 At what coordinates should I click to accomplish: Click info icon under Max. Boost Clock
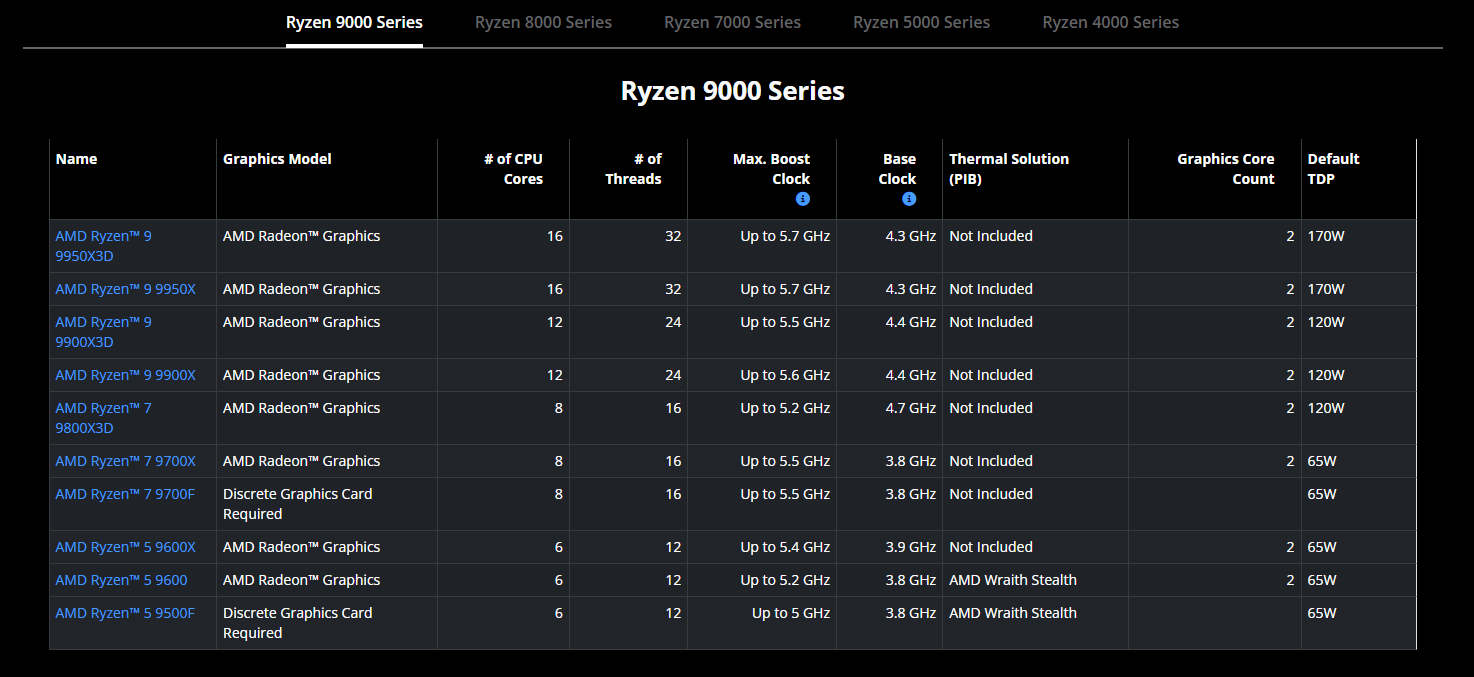[x=802, y=199]
